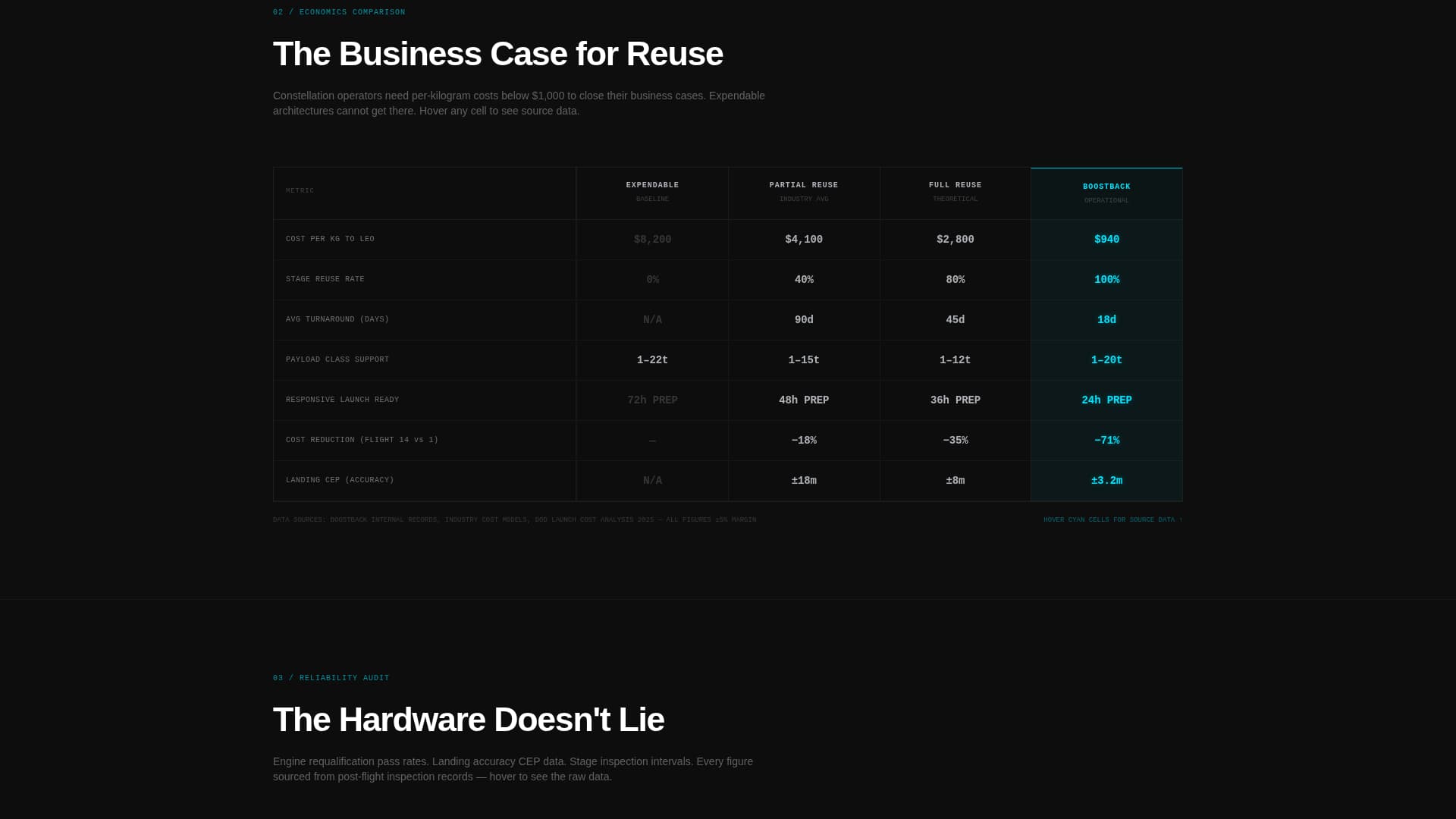1456x819 pixels.
Task: Select the BOOSTBACK column header
Action: (1106, 187)
